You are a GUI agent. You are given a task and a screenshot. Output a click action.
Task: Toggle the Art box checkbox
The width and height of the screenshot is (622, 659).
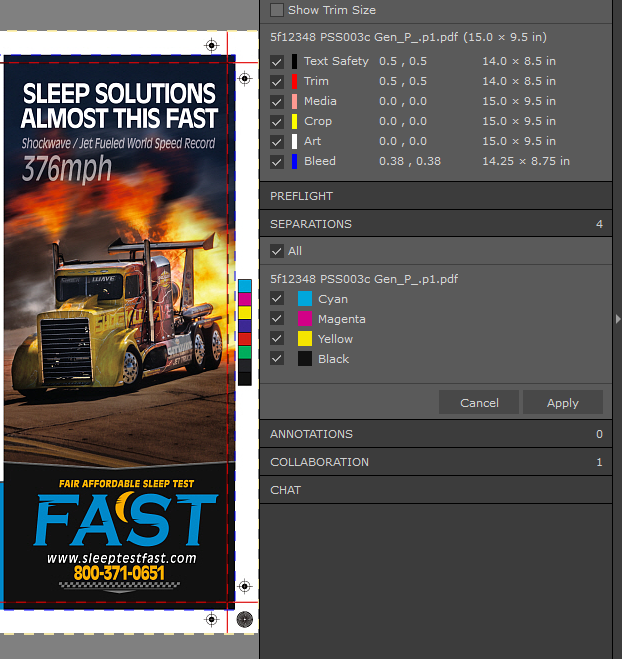[277, 142]
